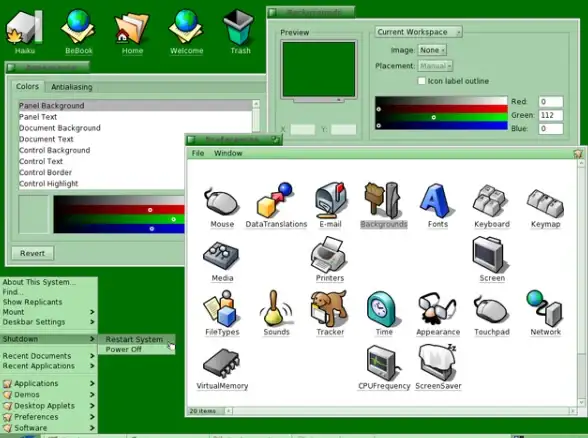Open the Tracker dog icon

[x=329, y=309]
